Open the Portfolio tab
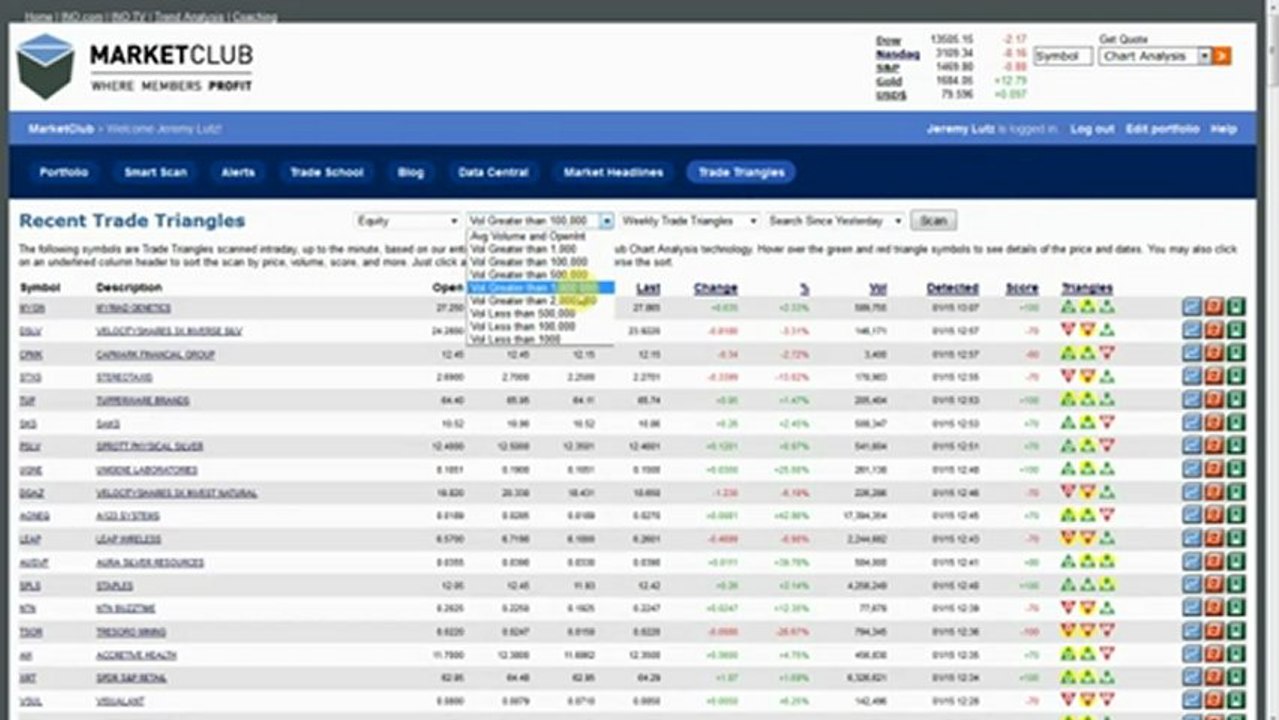Screen dimensions: 1279x720 pos(64,172)
